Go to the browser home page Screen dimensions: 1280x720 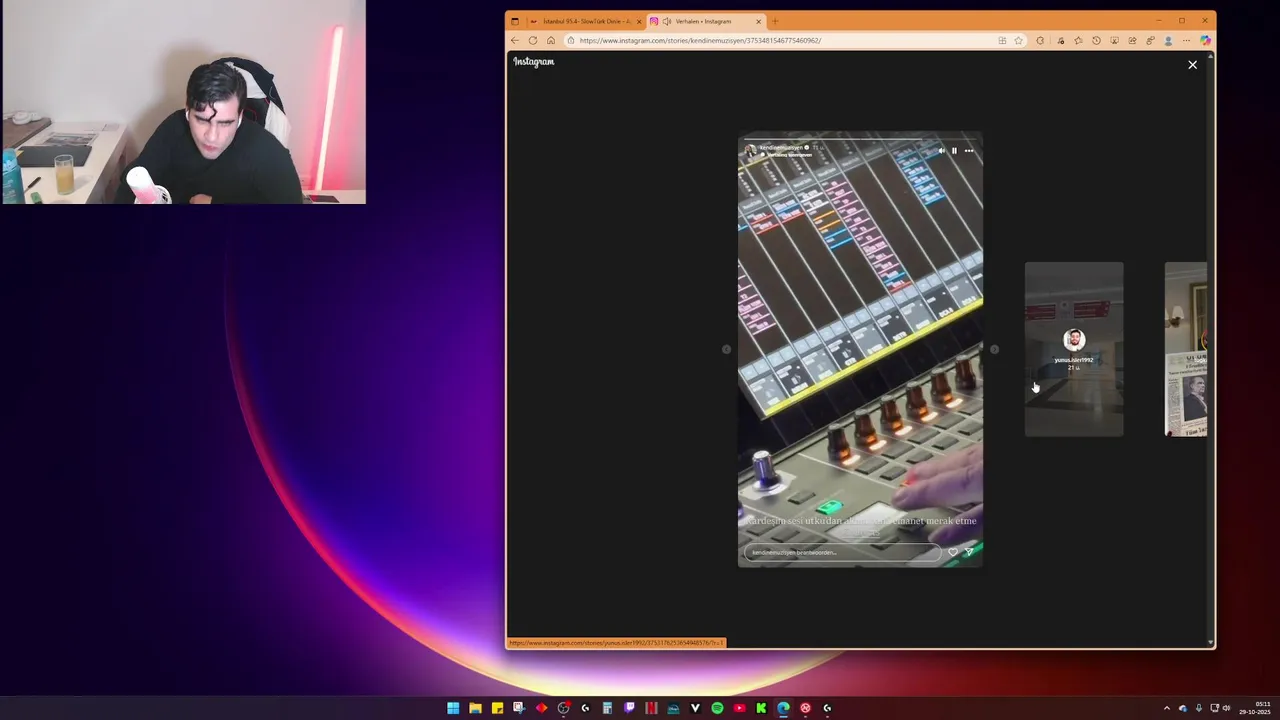pos(551,41)
